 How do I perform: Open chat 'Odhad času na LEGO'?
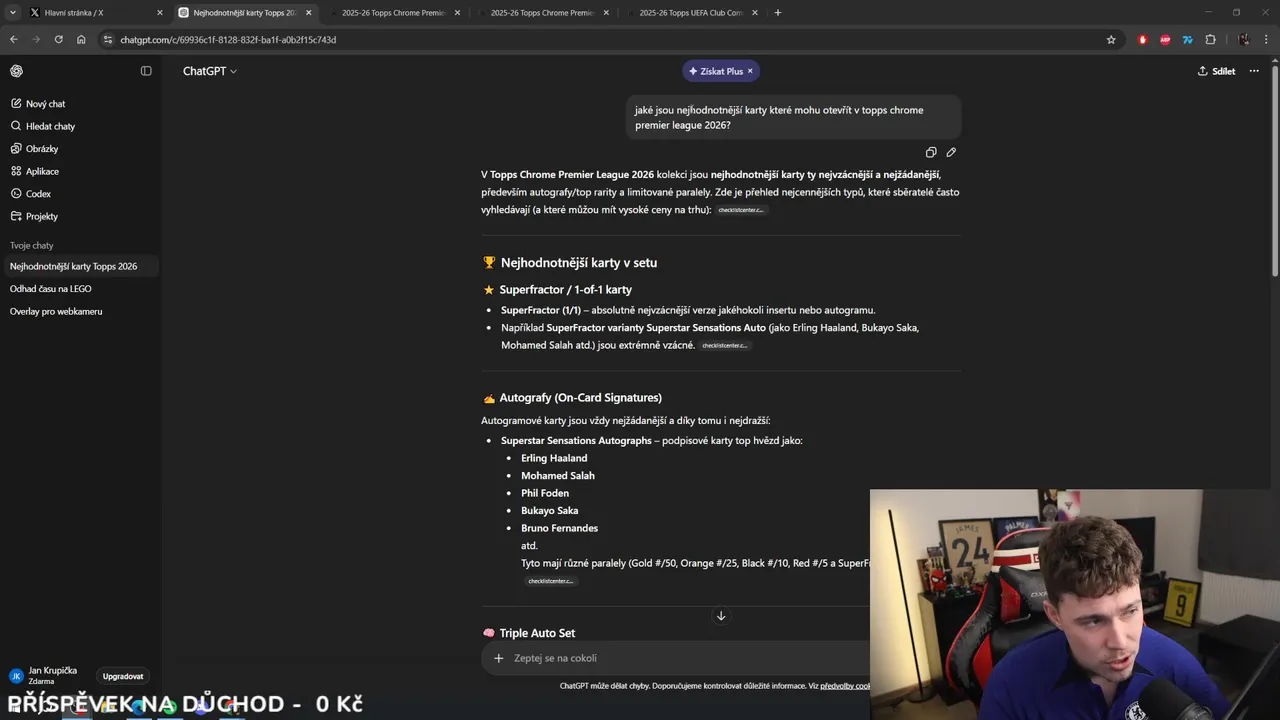click(80, 289)
